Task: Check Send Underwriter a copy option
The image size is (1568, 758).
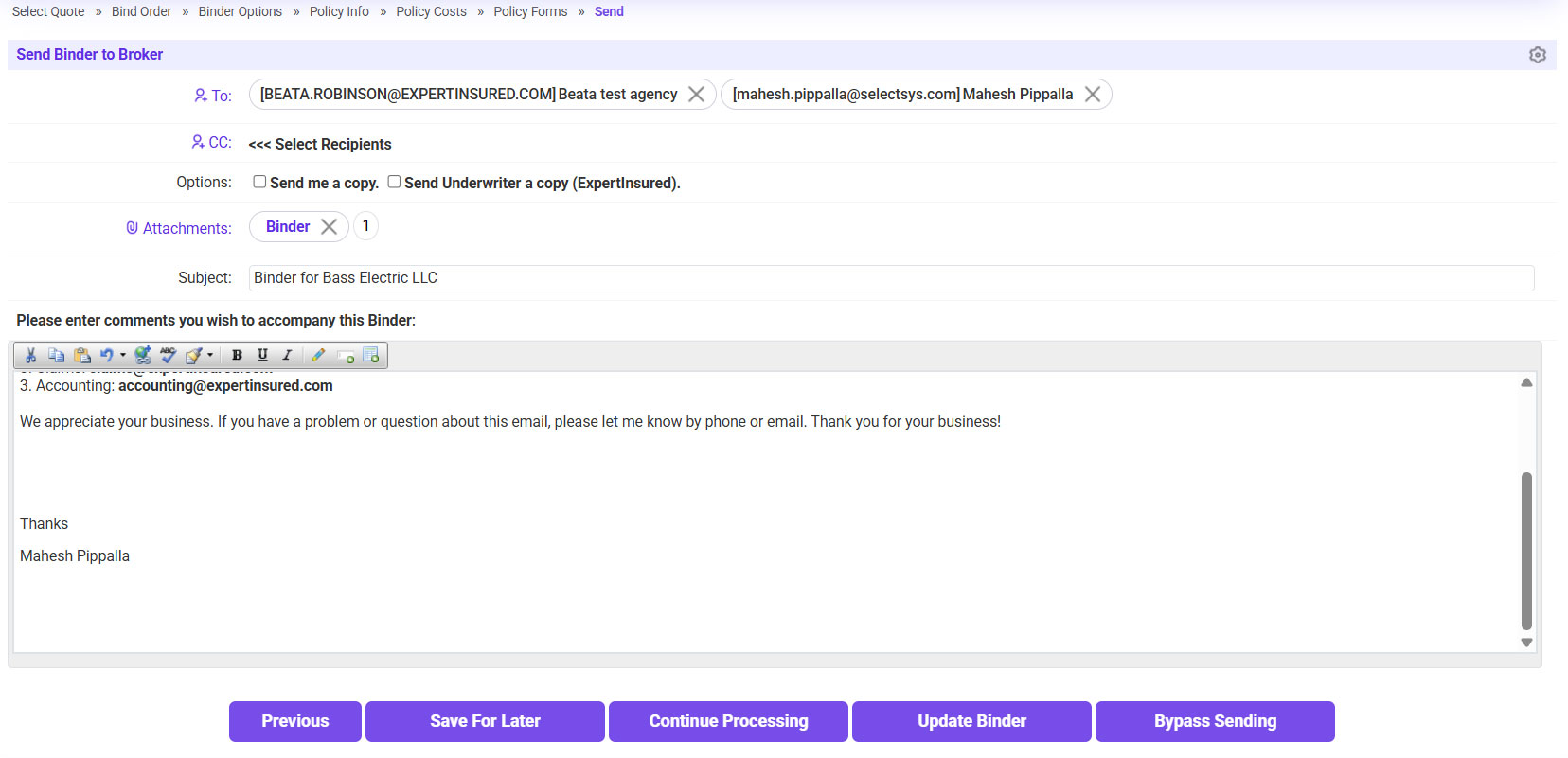Action: point(394,182)
